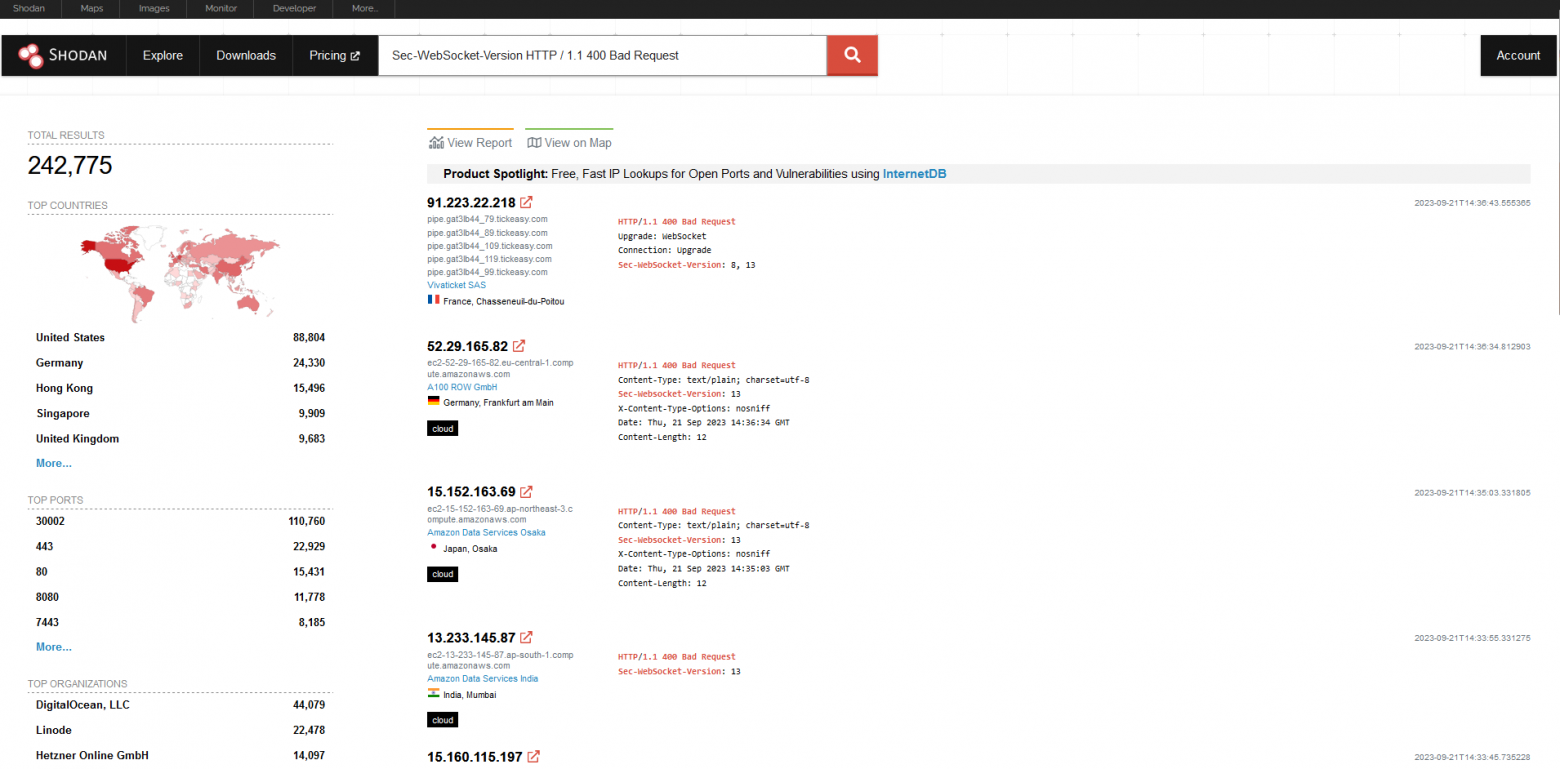Open external link icon beside 15.160.115.197
This screenshot has height=769, width=1560.
tap(533, 757)
